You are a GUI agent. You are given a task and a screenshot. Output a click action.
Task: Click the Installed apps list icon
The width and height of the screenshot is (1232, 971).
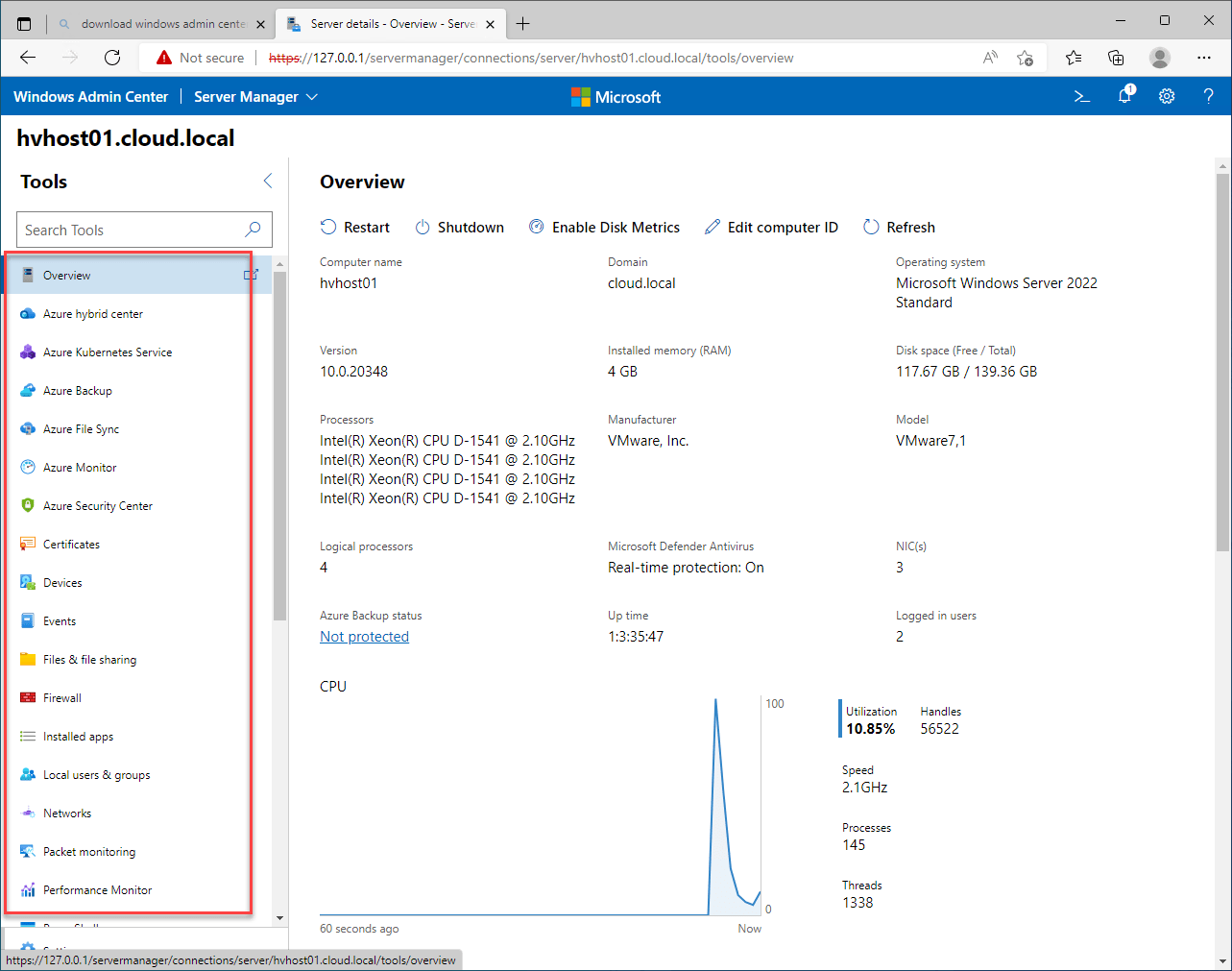(x=28, y=737)
